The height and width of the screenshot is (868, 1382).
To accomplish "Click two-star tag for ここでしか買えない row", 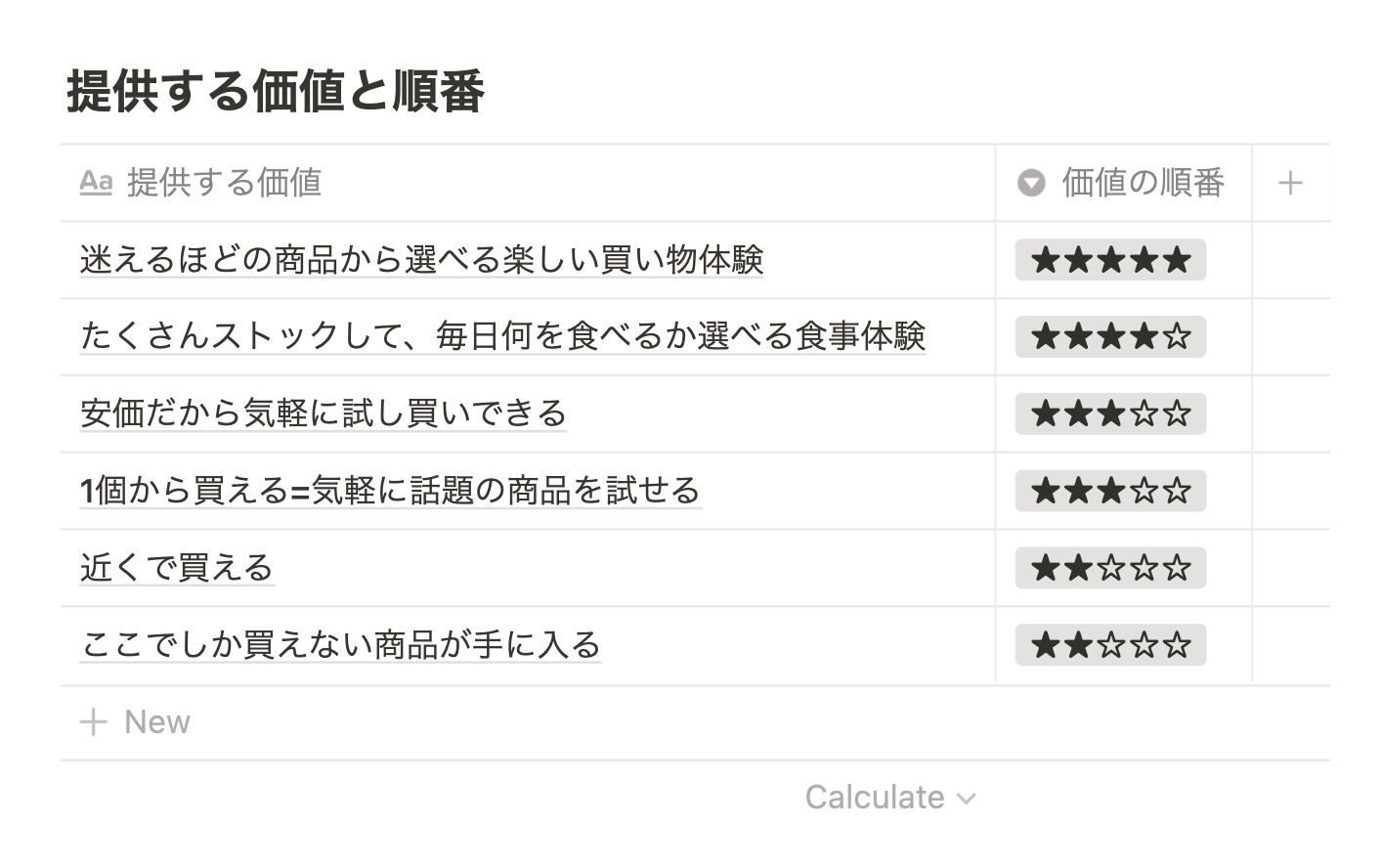I will coord(1110,645).
